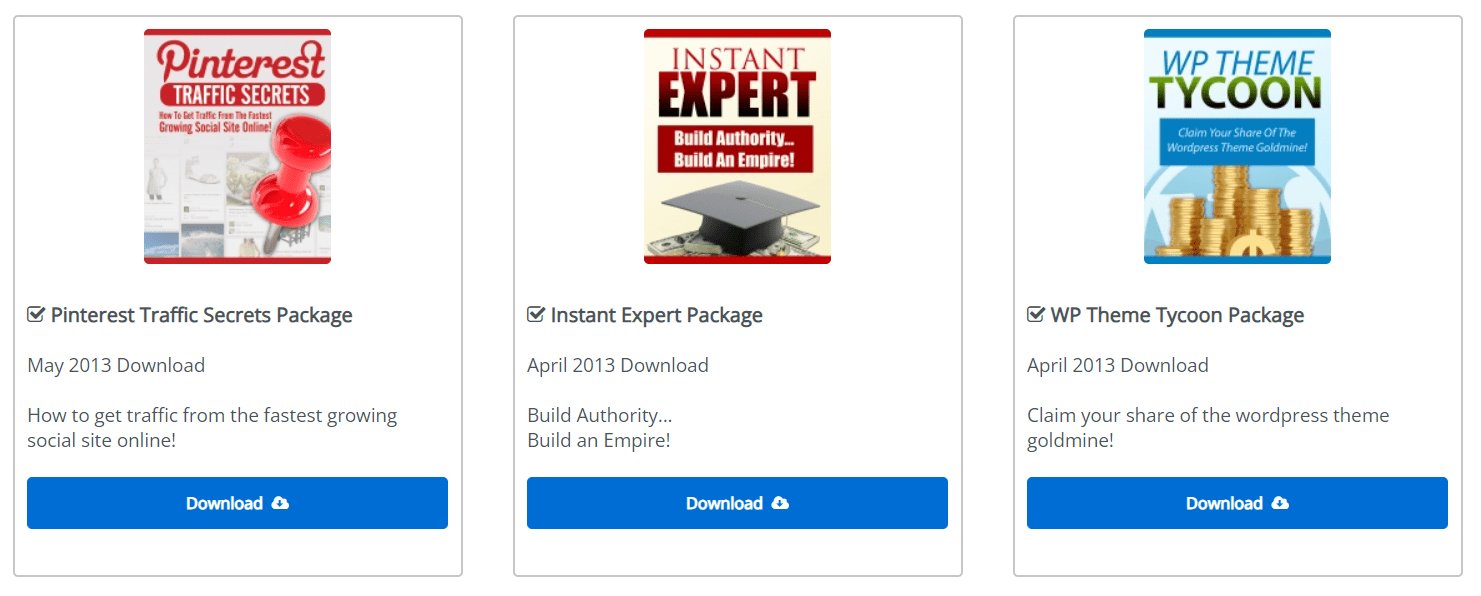Open the WP Theme Tycoon cover image
This screenshot has height=596, width=1481.
(1237, 146)
